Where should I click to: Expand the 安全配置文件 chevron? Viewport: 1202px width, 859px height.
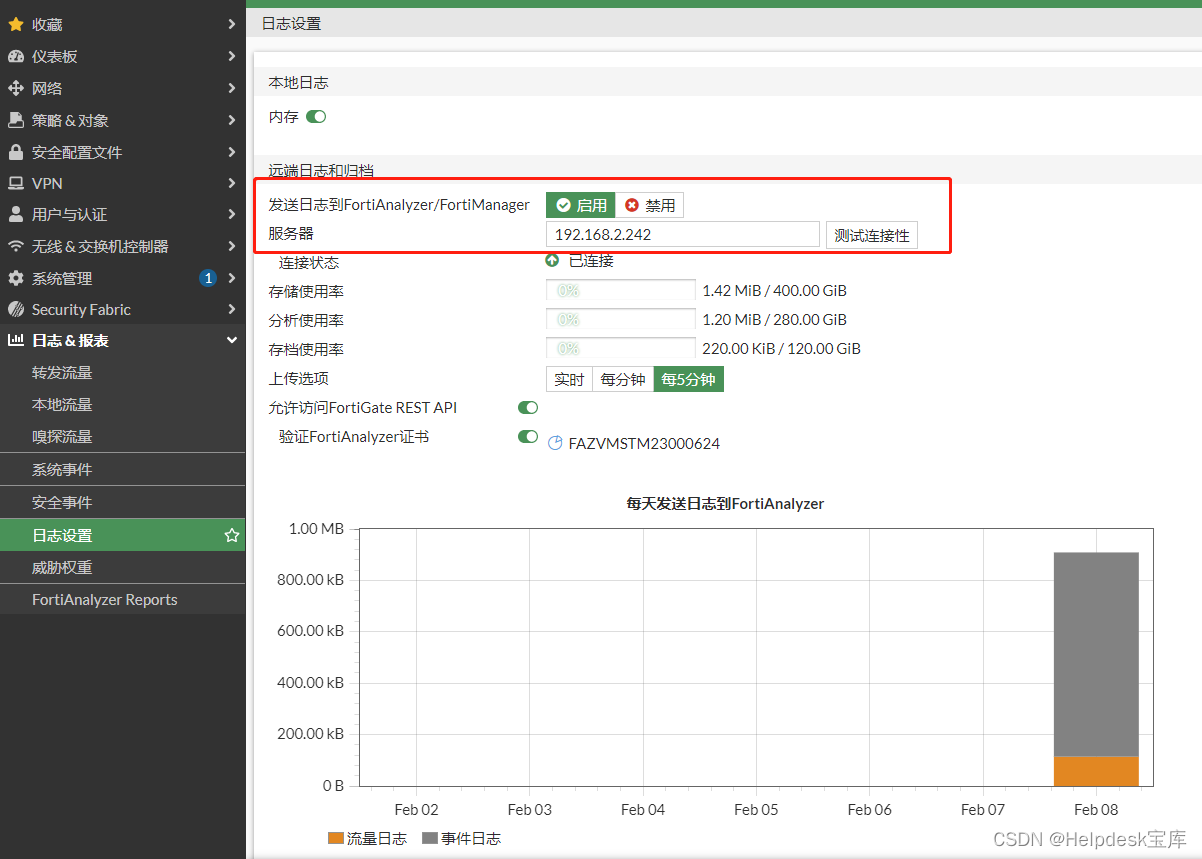pos(232,152)
